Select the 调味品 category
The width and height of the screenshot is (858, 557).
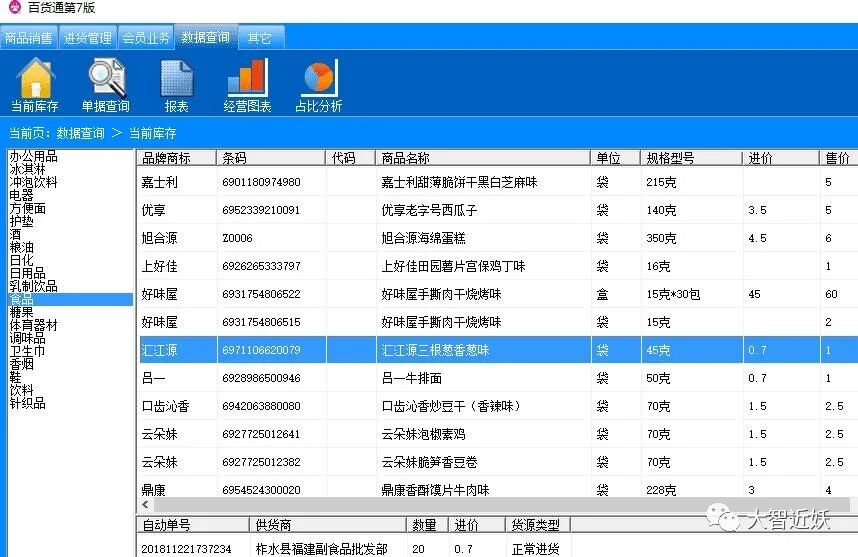(27, 338)
